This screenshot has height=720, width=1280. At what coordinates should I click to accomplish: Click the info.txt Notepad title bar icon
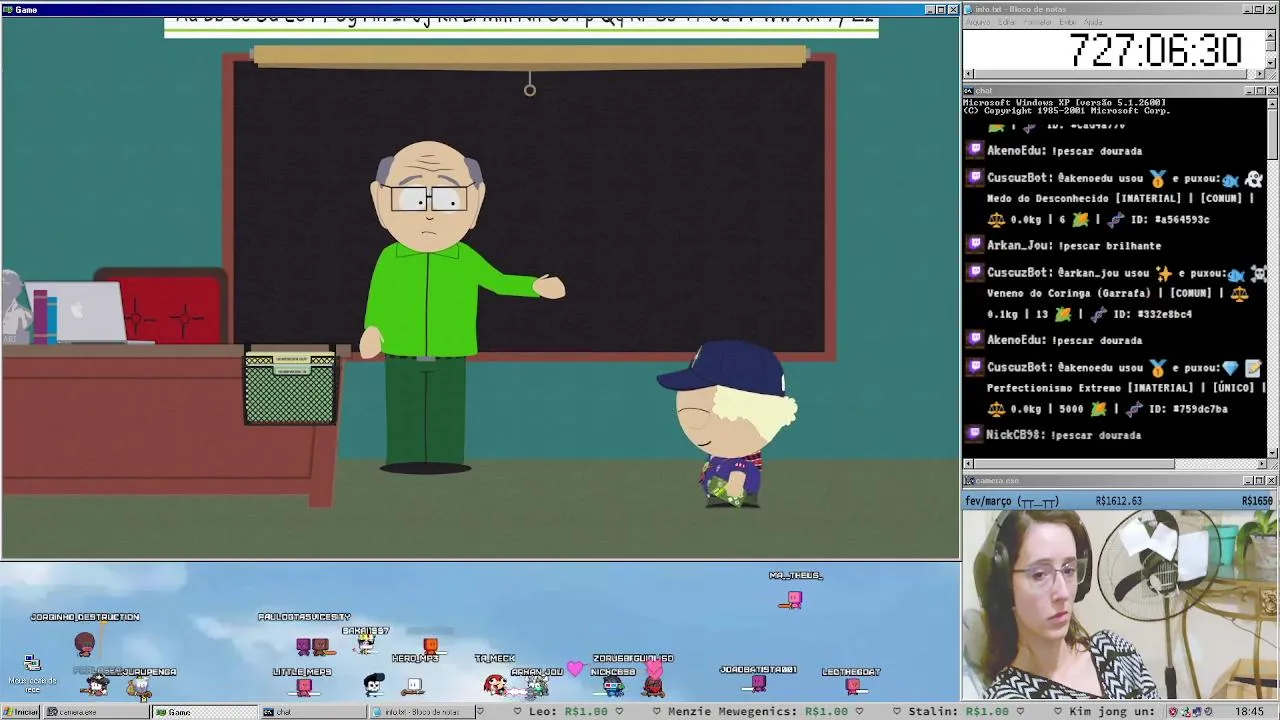click(x=969, y=9)
